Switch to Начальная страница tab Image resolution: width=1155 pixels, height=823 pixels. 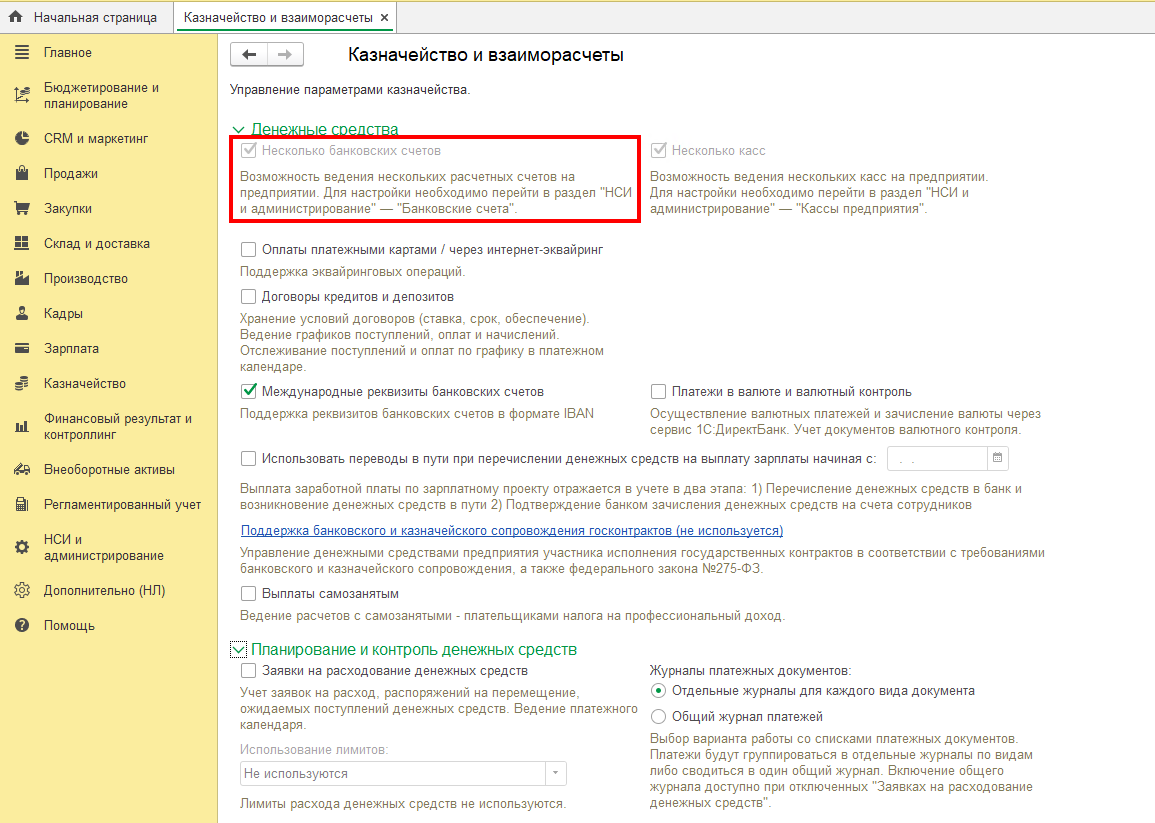[x=86, y=17]
